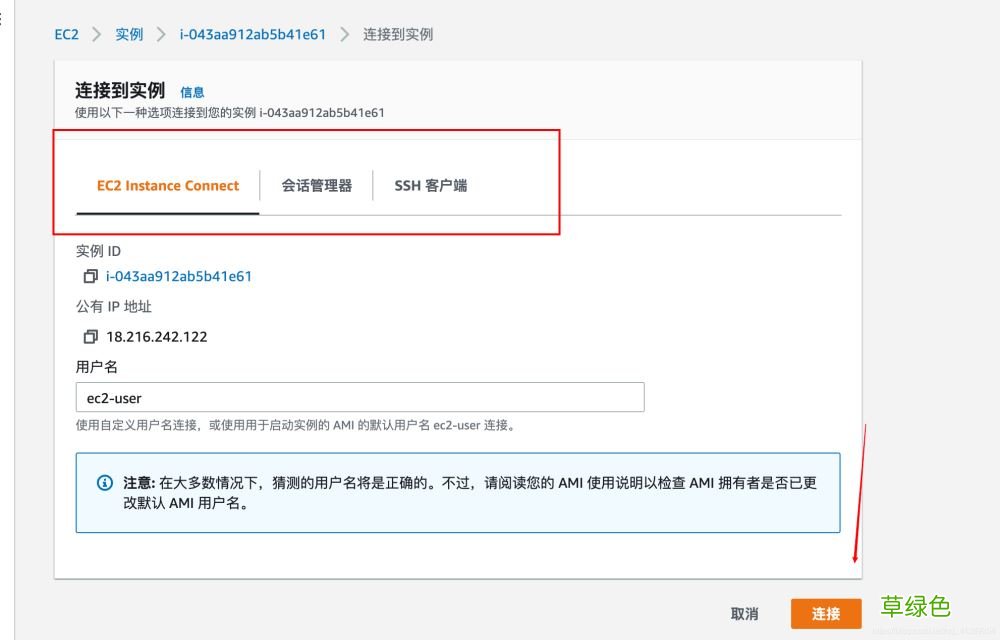Open the 信息 link beside 连接到实例

pyautogui.click(x=193, y=91)
